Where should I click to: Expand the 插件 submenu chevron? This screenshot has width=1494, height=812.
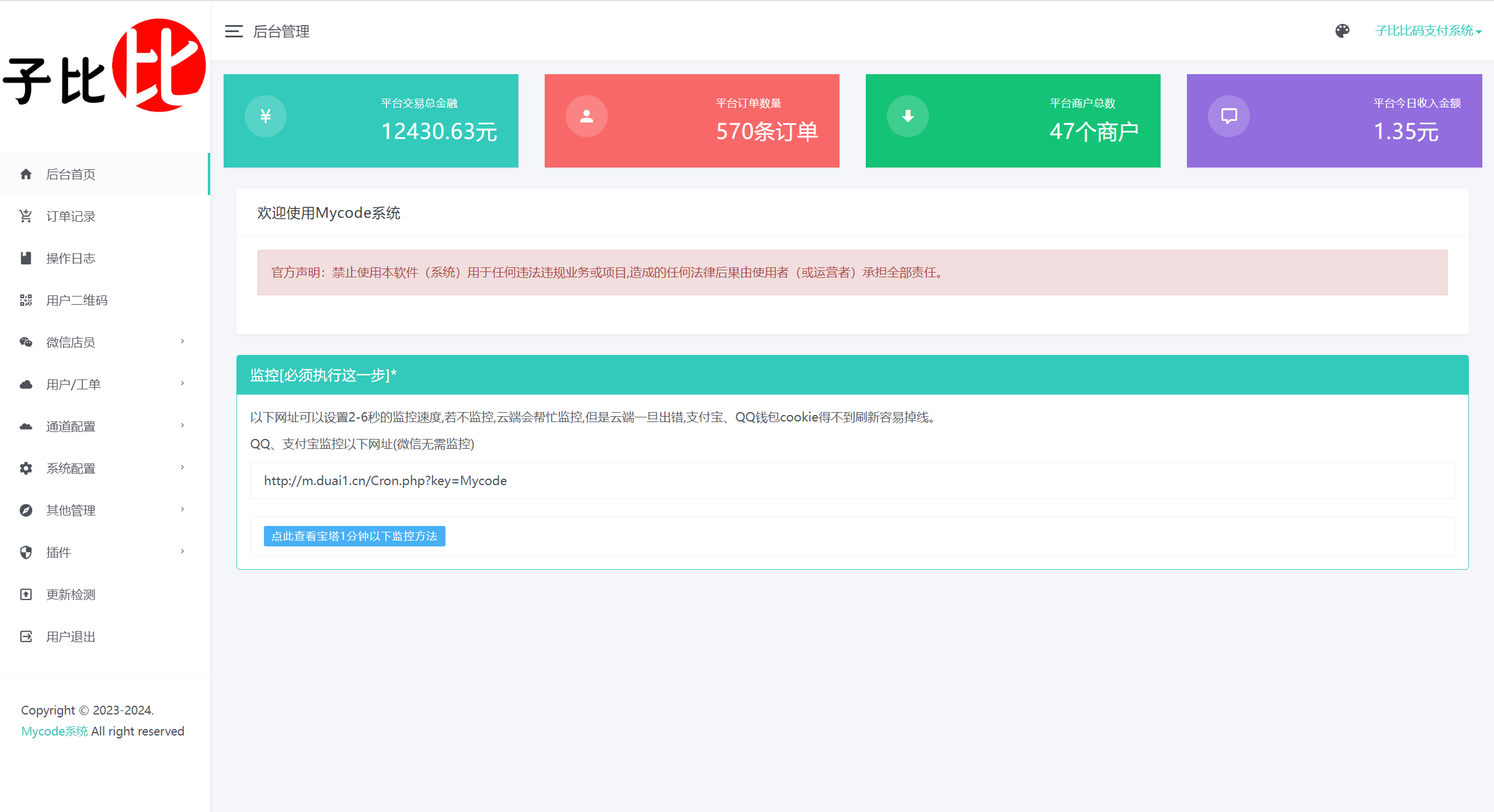coord(182,552)
